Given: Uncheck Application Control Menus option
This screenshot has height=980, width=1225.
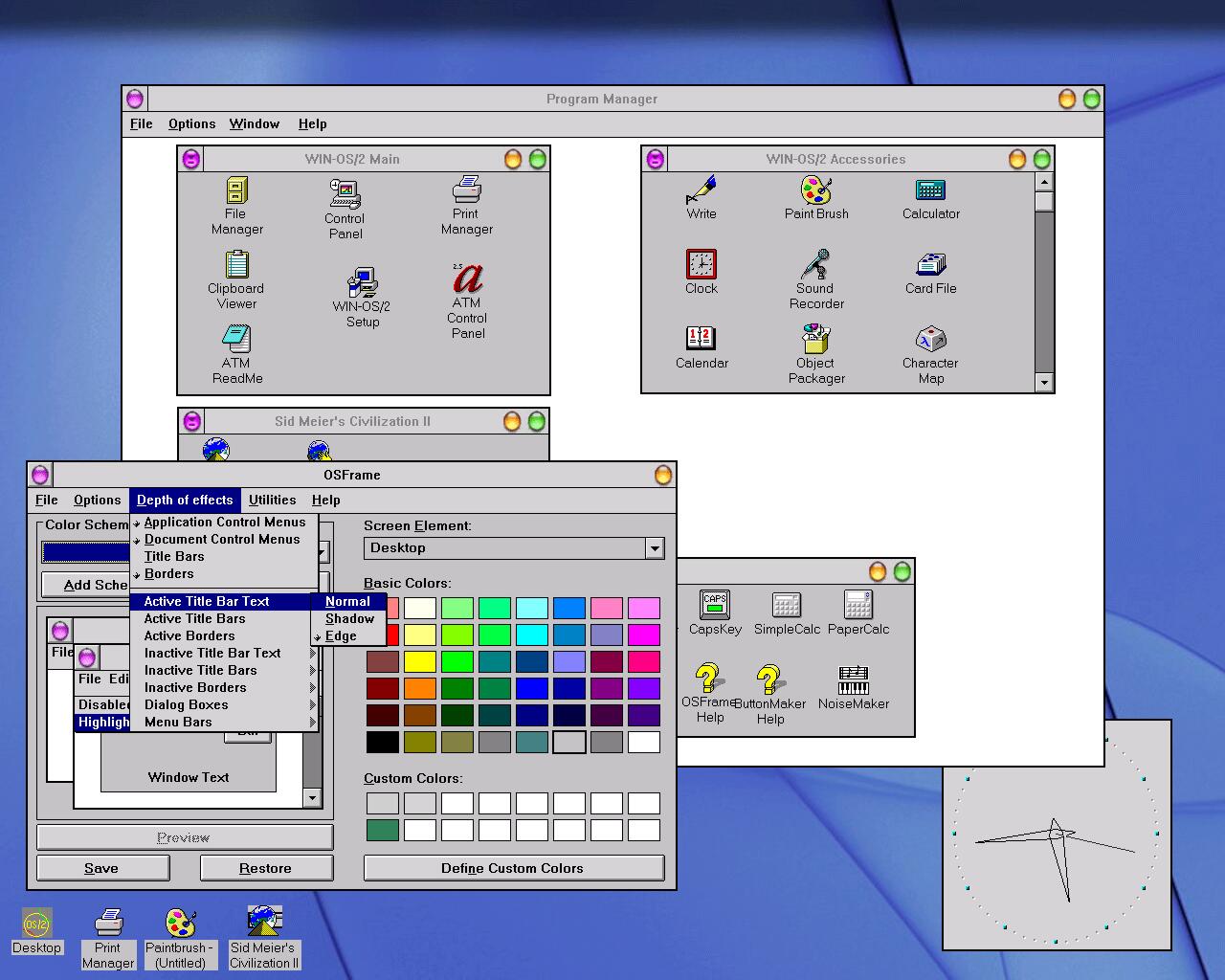Looking at the screenshot, I should pos(224,522).
